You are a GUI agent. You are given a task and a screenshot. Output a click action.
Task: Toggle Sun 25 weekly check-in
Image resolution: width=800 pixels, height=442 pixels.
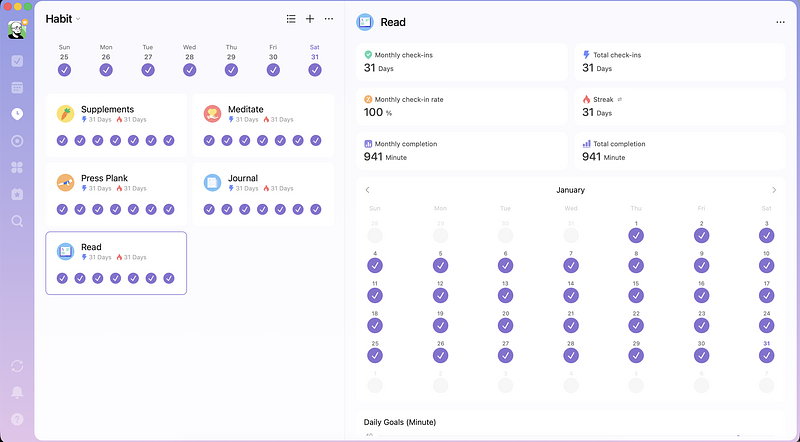tap(64, 70)
